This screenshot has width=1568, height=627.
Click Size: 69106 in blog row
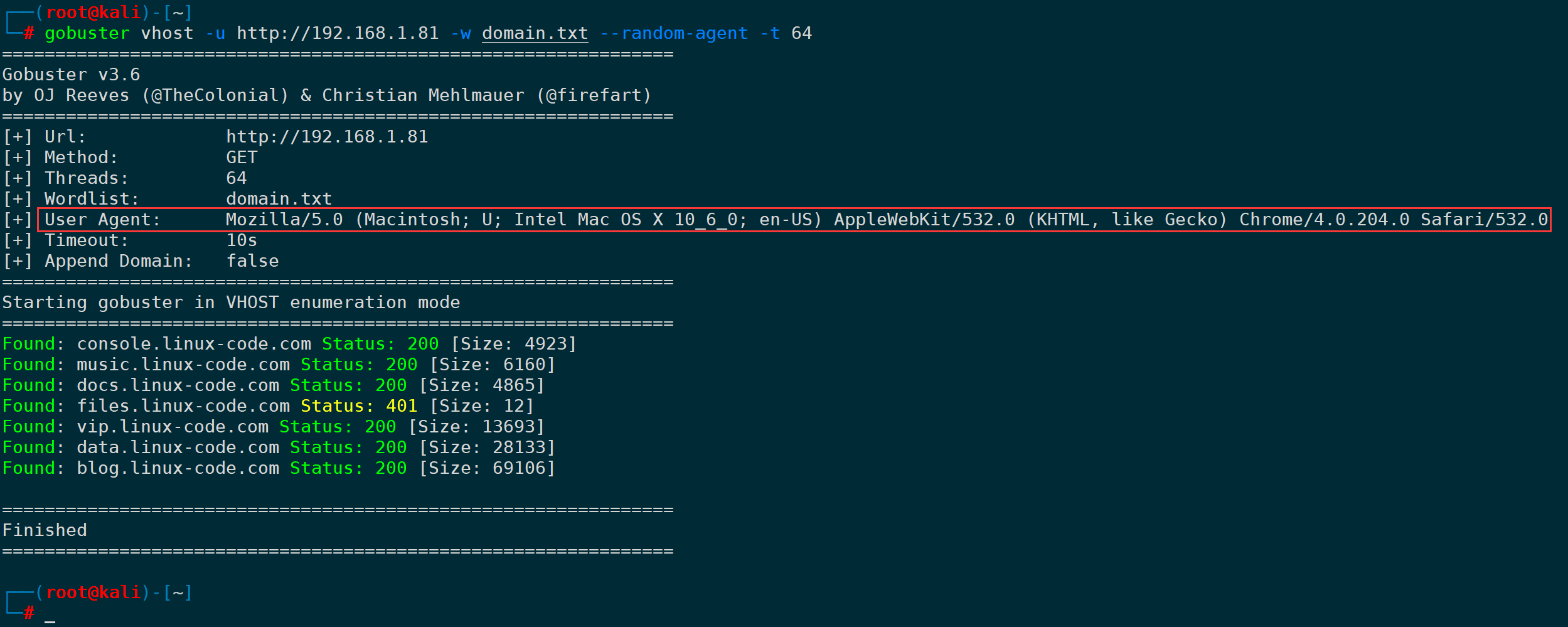coord(487,468)
